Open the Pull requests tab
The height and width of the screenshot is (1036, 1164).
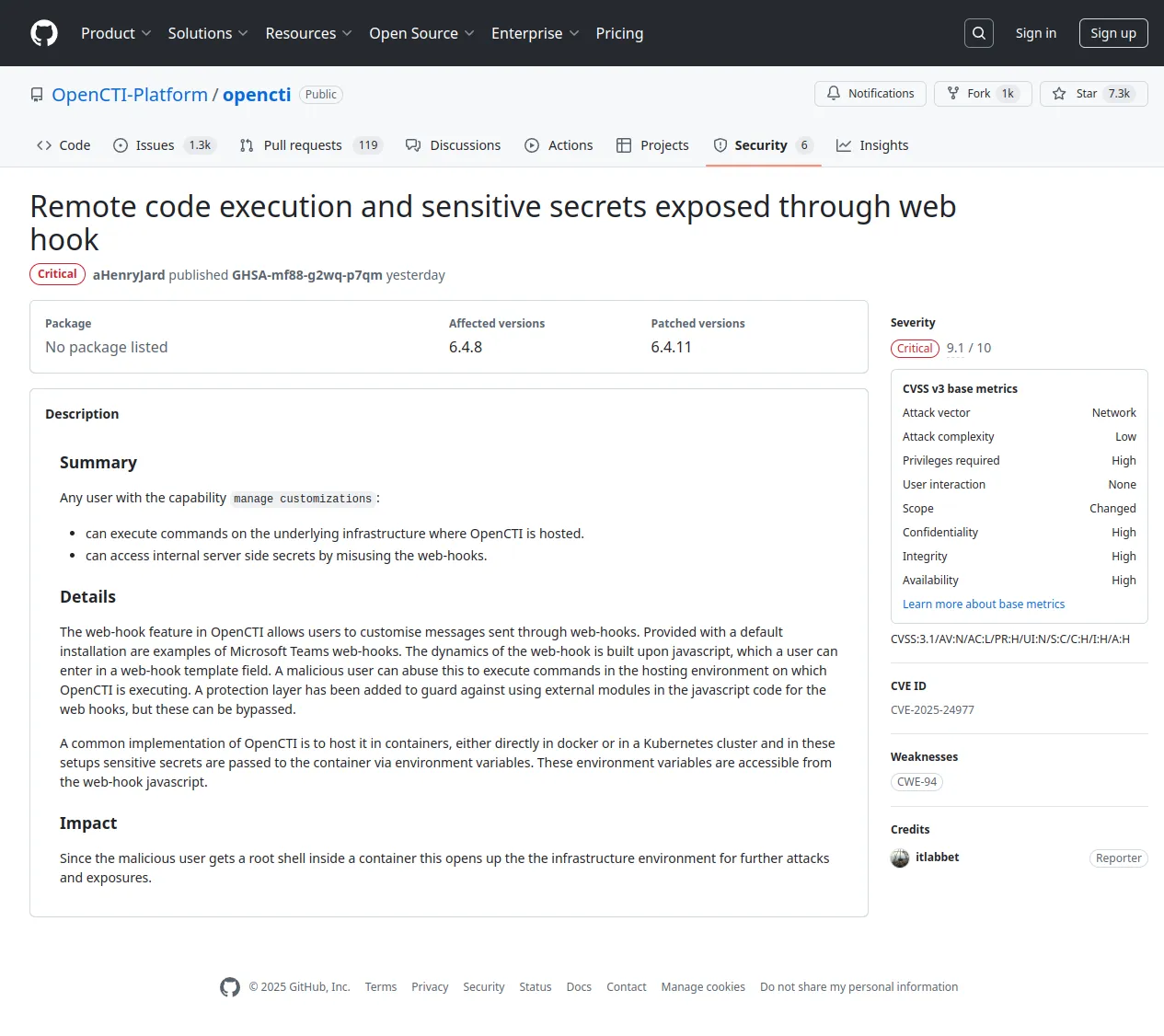pos(311,145)
